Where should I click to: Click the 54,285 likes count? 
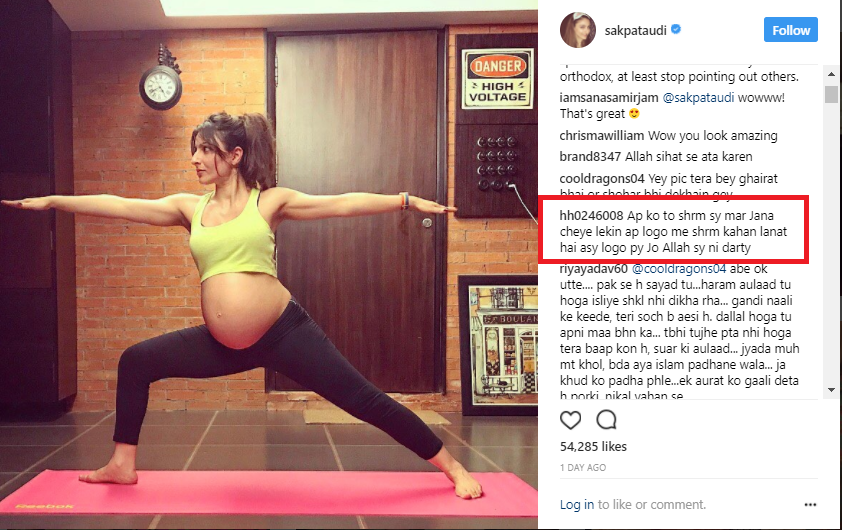[x=593, y=447]
